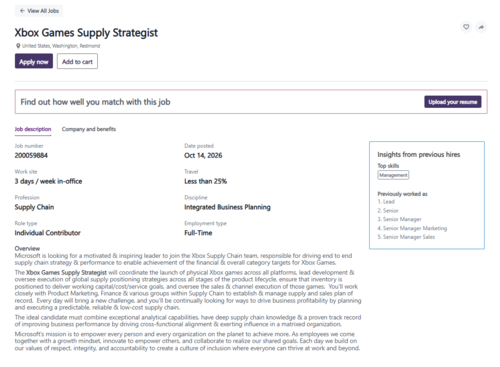Click the Integrated Business Planning discipline text
500x367 pixels.
tap(227, 207)
